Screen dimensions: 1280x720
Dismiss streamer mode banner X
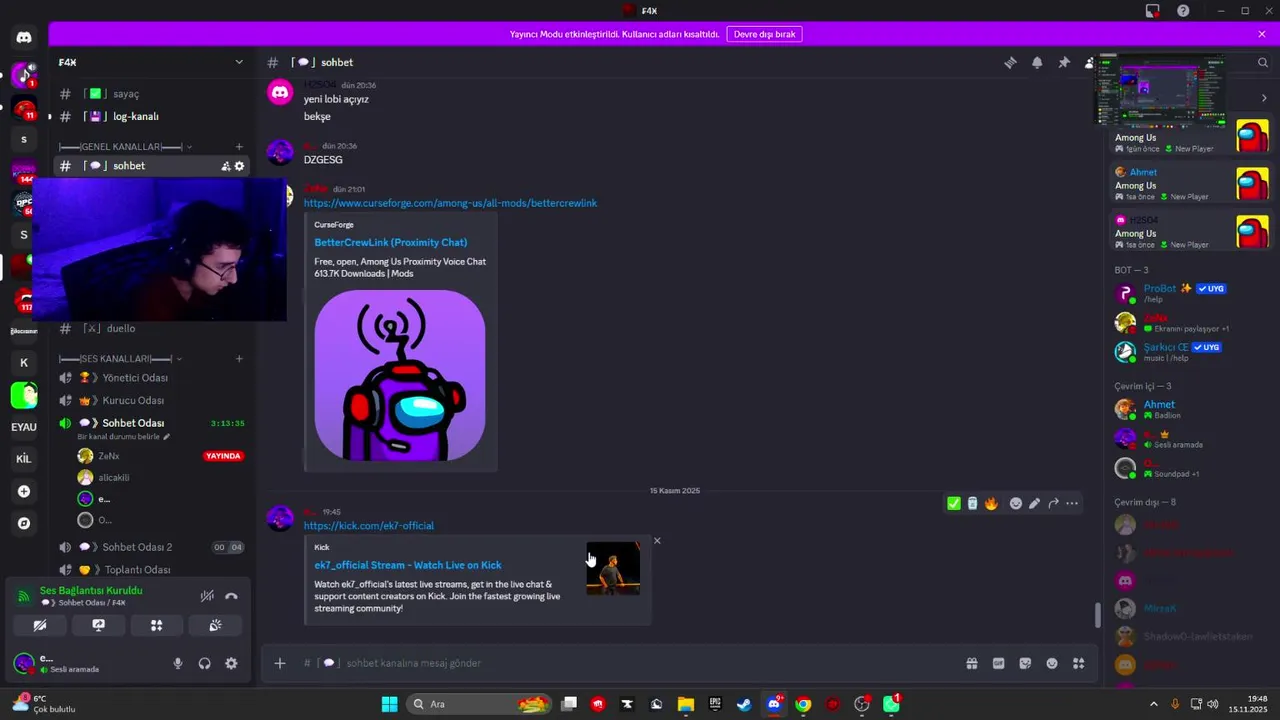click(1262, 34)
